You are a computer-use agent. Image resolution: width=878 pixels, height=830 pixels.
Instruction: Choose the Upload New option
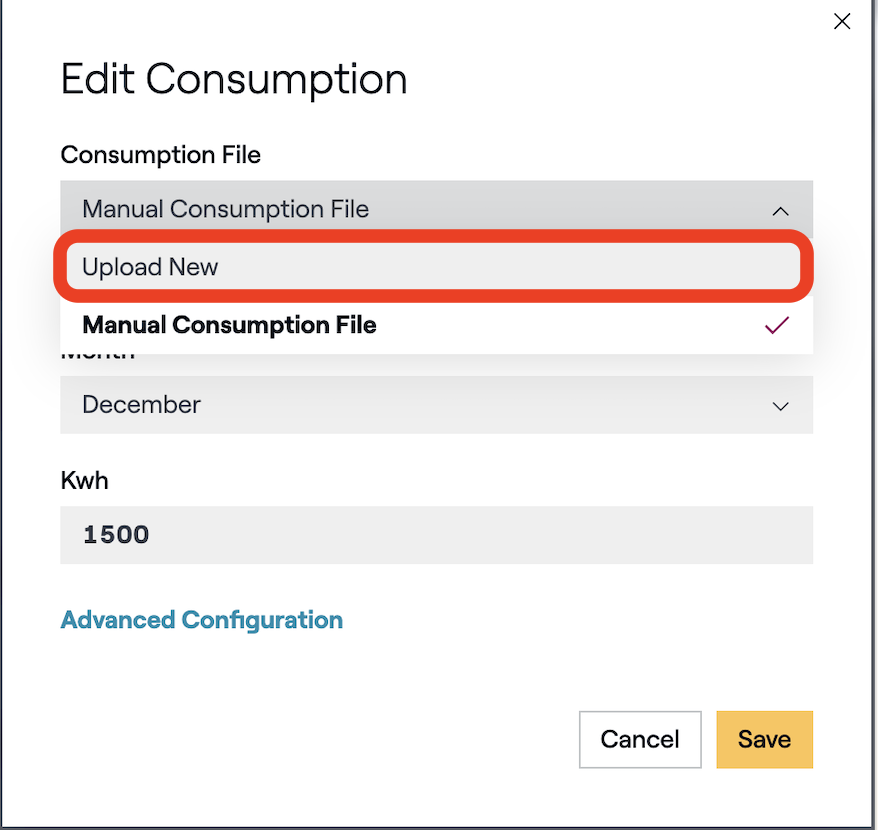[x=430, y=267]
